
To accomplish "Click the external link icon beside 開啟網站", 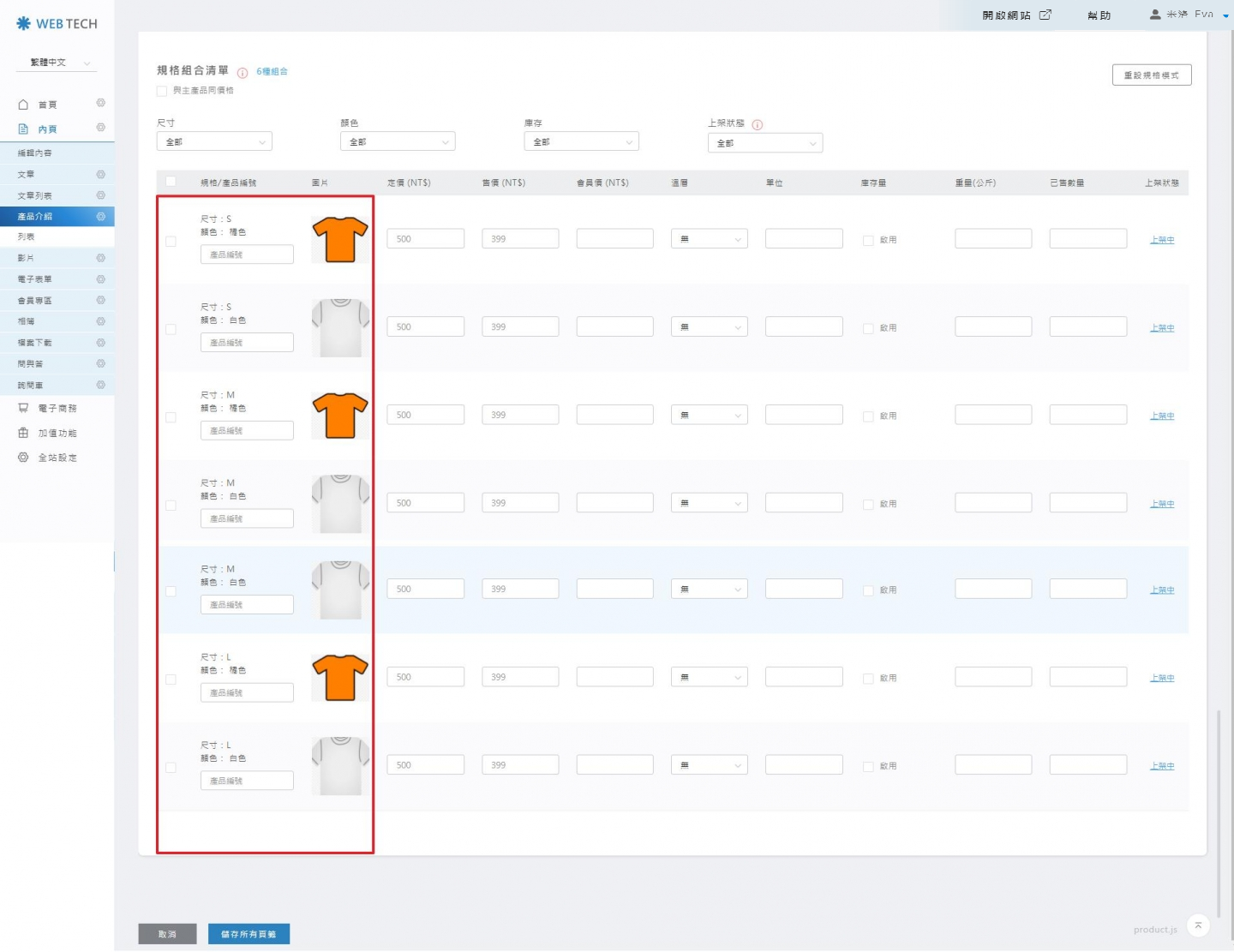I will point(1045,15).
